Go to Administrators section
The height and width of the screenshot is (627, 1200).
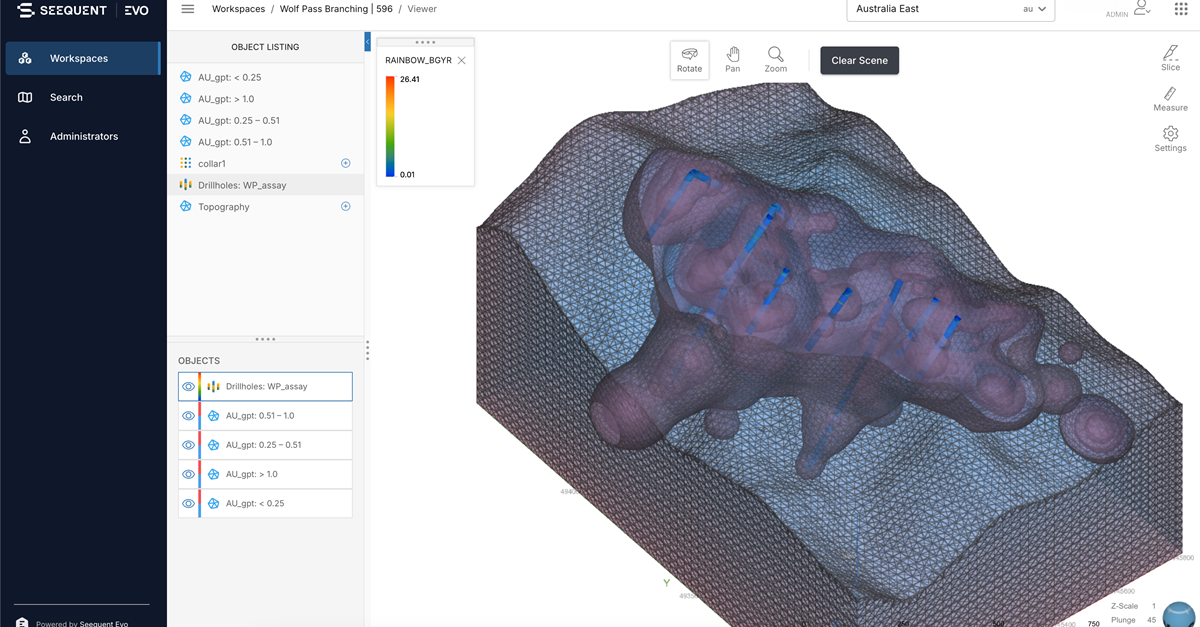pos(83,136)
